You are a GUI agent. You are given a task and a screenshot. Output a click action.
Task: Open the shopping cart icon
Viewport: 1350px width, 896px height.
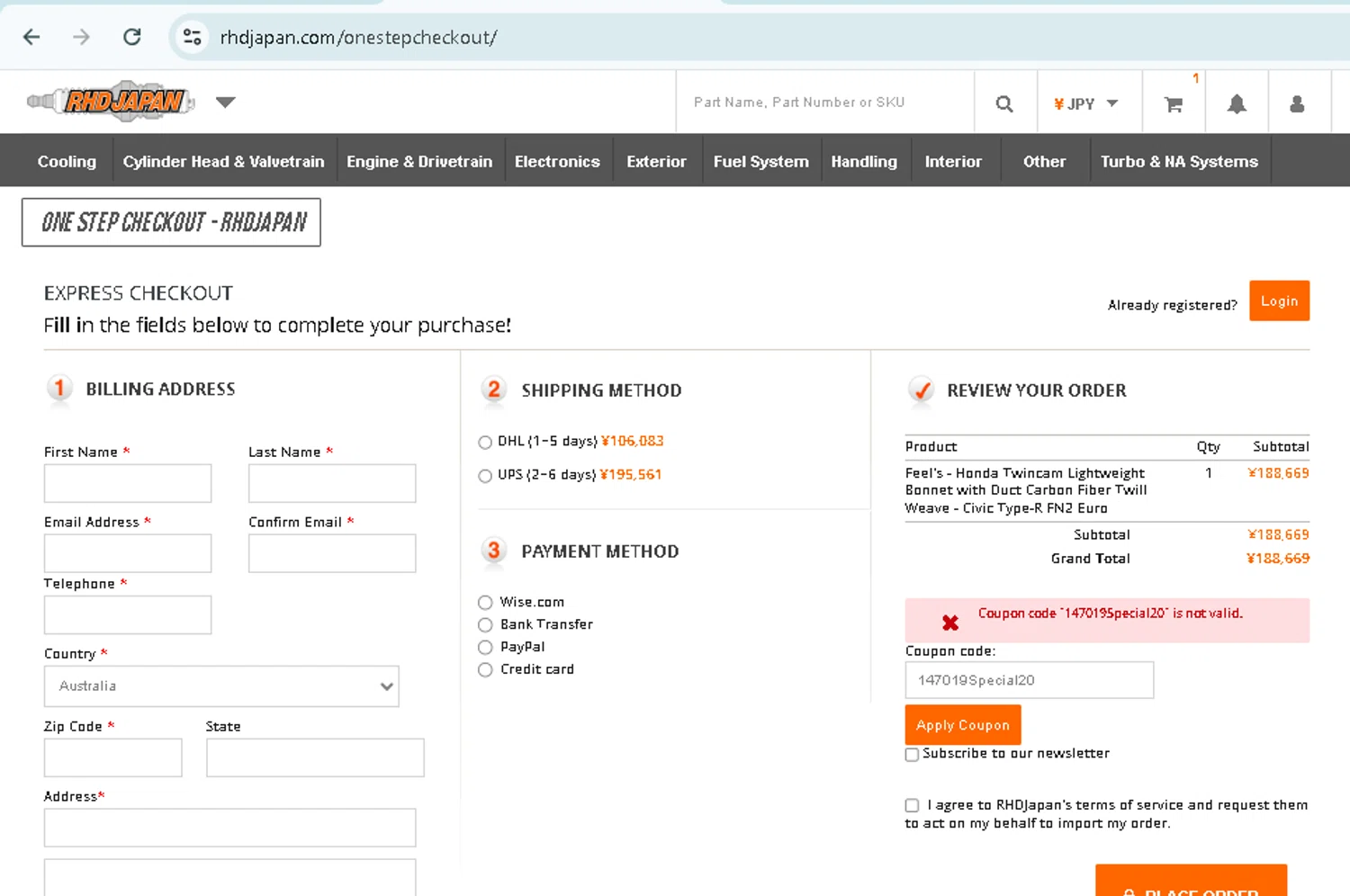(1174, 104)
